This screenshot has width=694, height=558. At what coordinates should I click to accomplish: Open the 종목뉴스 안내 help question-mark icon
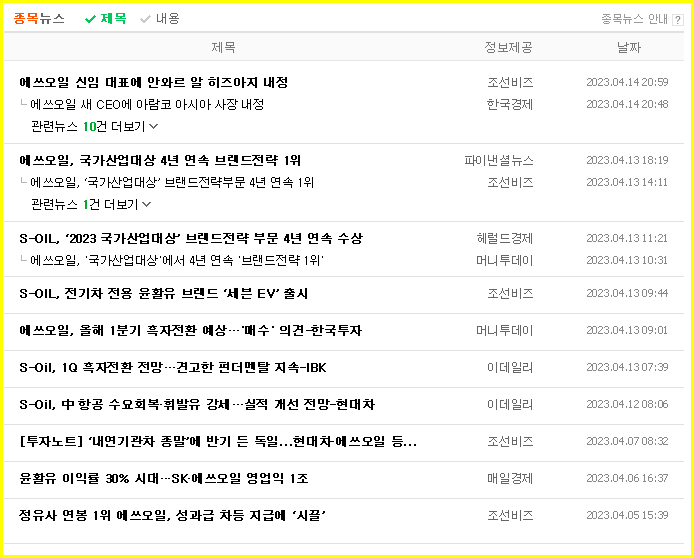tap(677, 19)
